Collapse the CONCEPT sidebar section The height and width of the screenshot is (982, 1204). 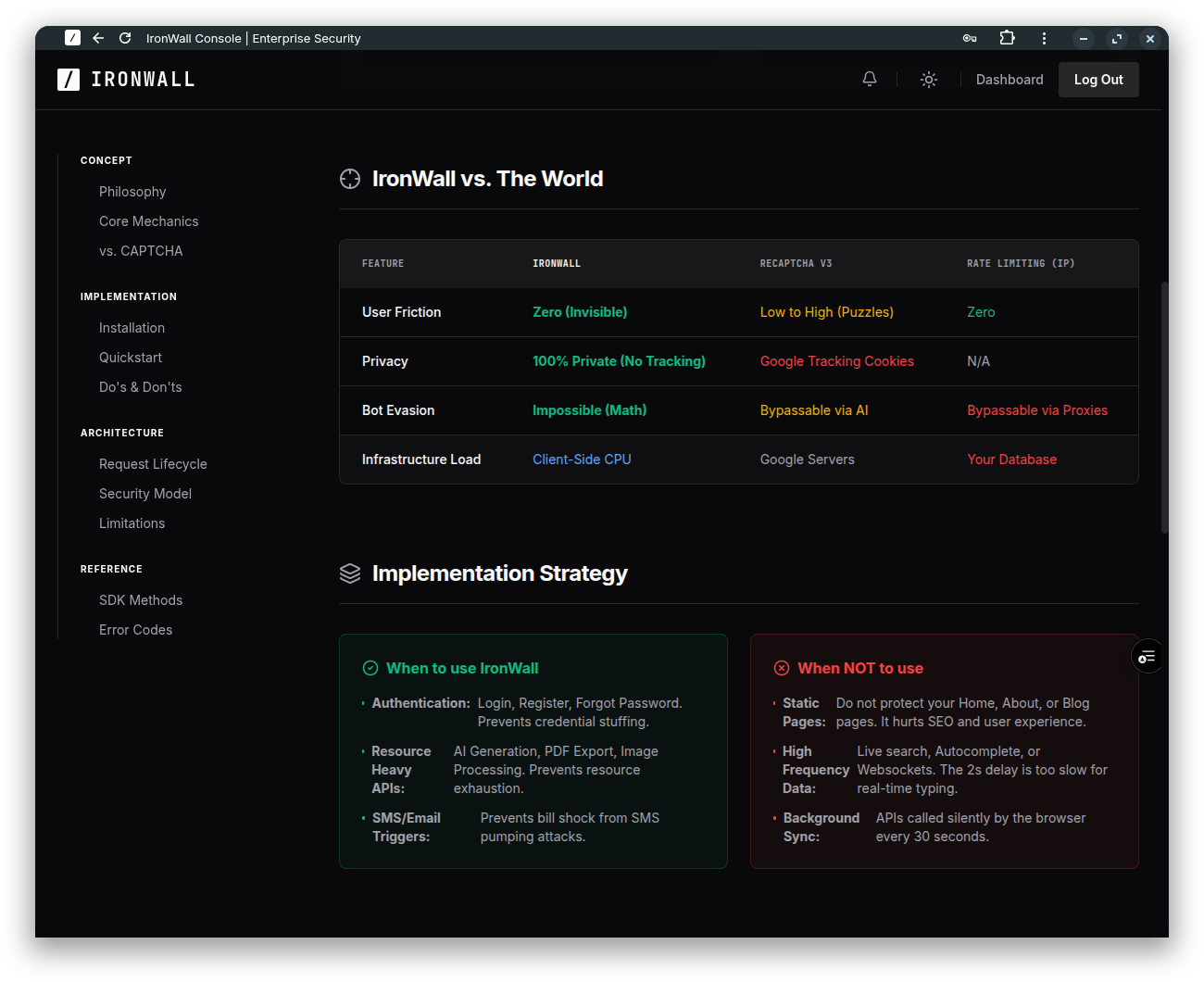coord(106,160)
